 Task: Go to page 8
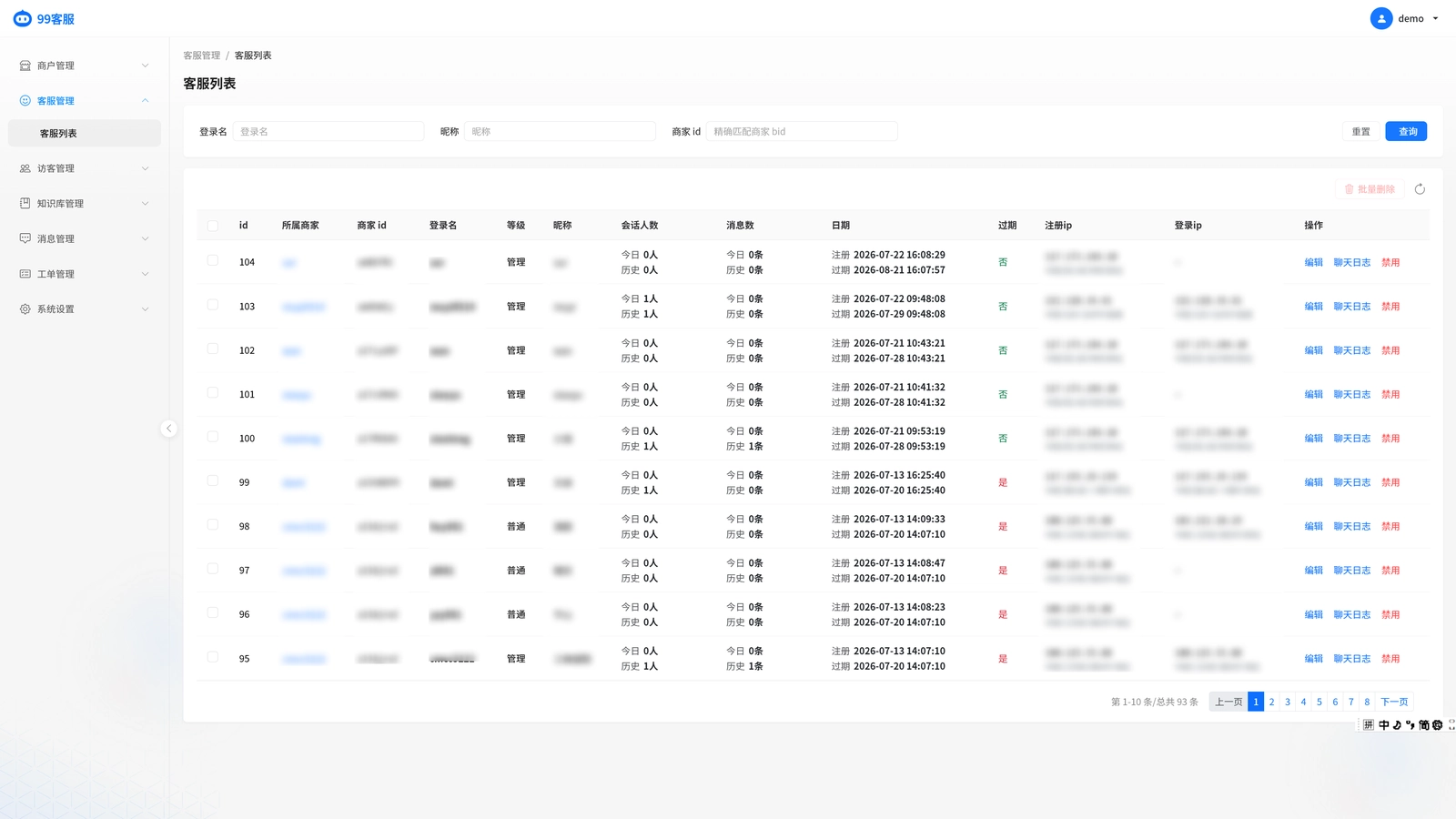pos(1367,702)
